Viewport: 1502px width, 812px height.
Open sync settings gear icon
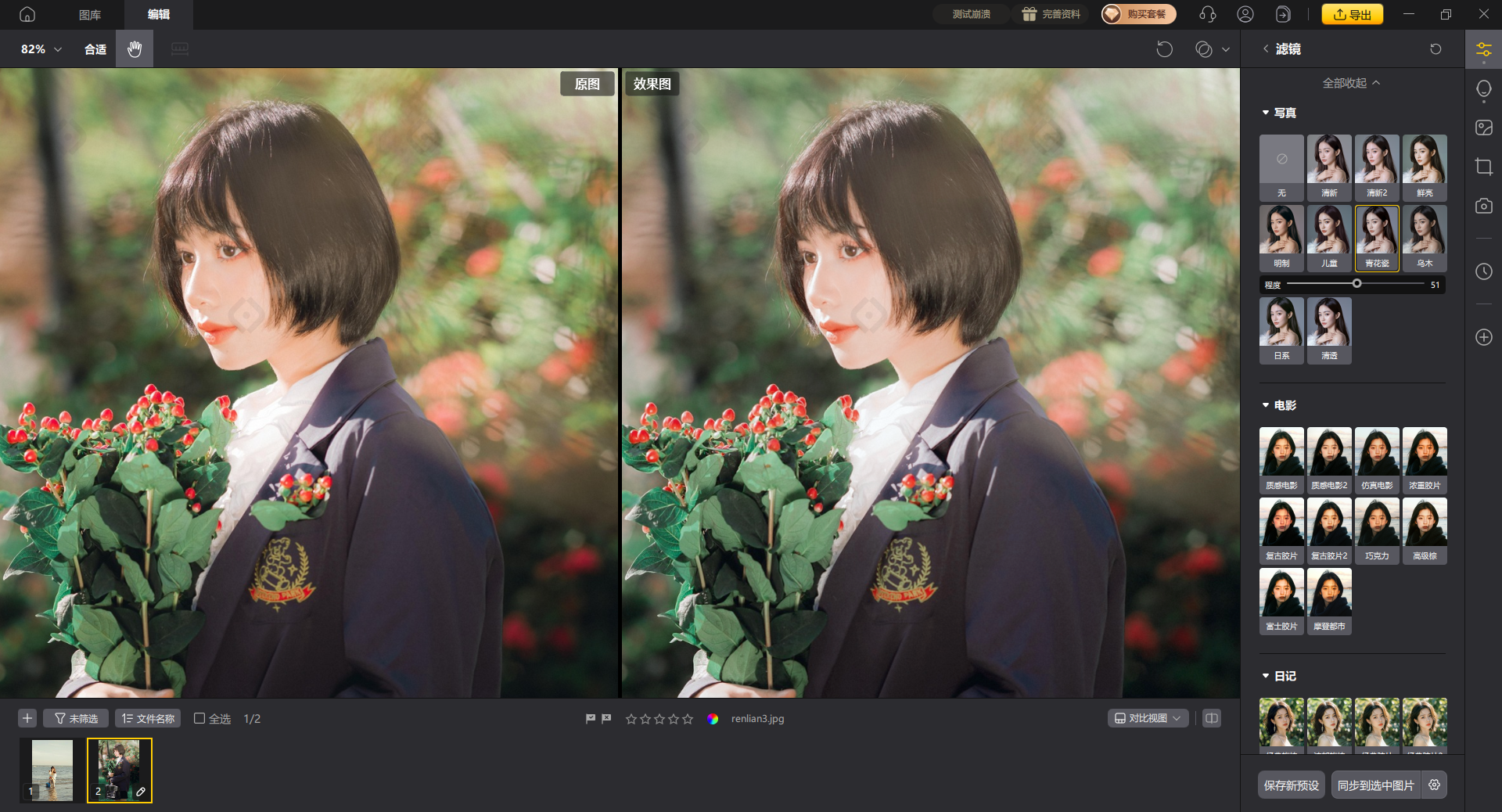1434,785
